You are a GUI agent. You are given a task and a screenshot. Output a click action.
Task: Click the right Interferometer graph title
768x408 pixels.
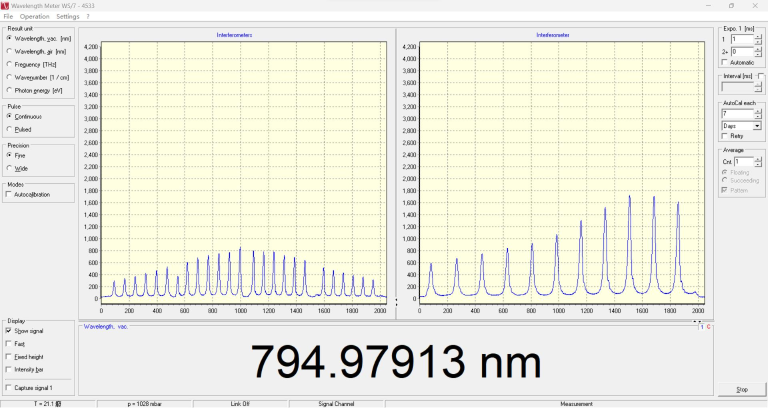(553, 35)
